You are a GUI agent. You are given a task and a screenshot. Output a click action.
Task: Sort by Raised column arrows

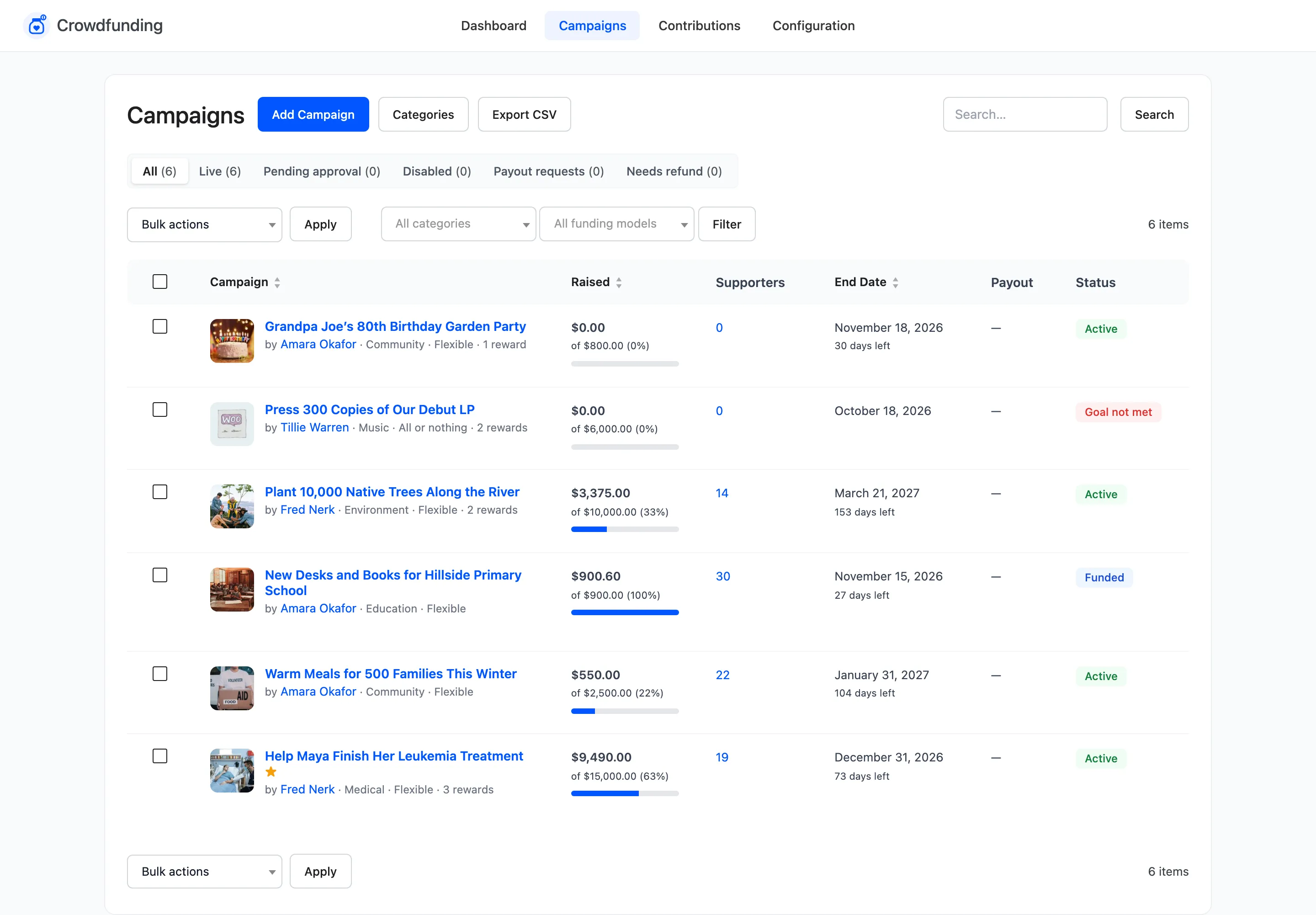[x=619, y=282]
